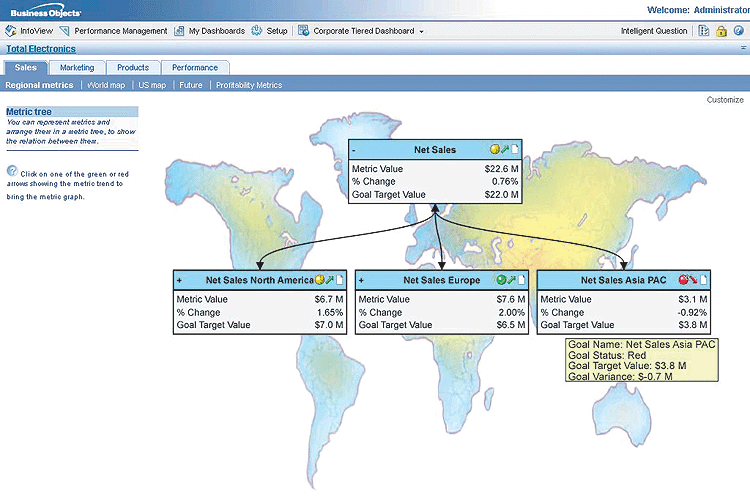Click the Performance Management menu label
The width and height of the screenshot is (750, 498).
click(121, 31)
